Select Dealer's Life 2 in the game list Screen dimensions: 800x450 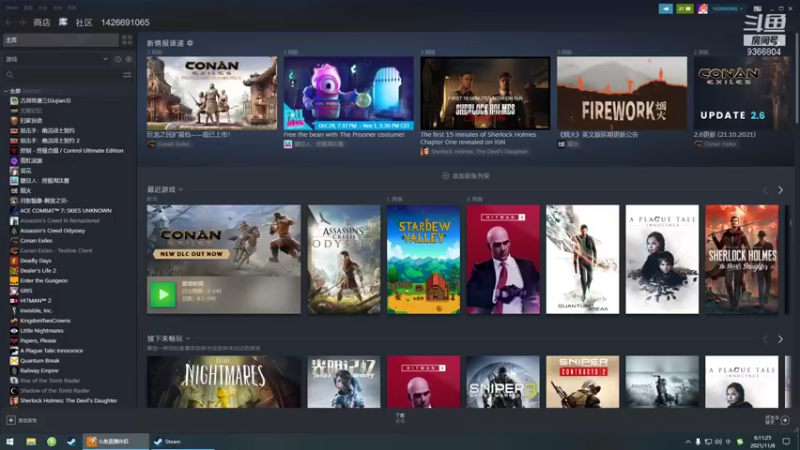coord(38,271)
